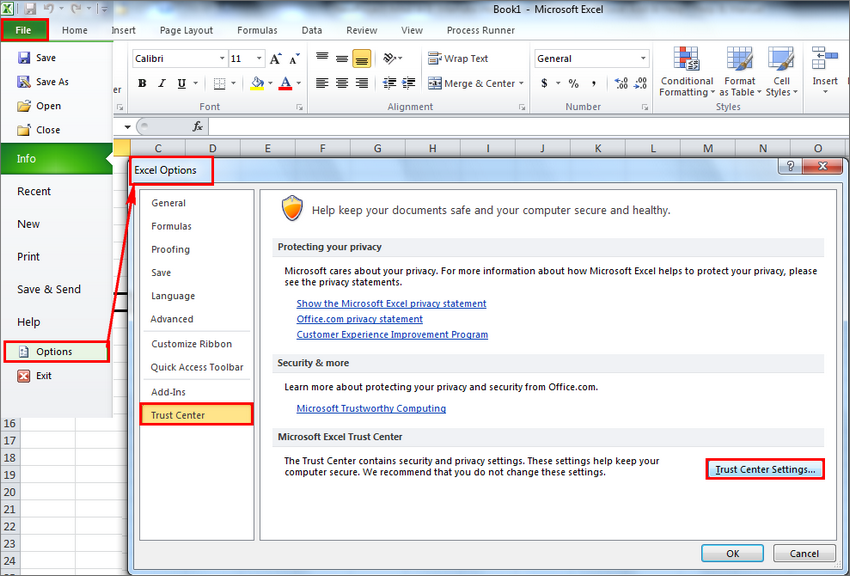
Task: Click the Increase Decimal icon
Action: tap(620, 83)
